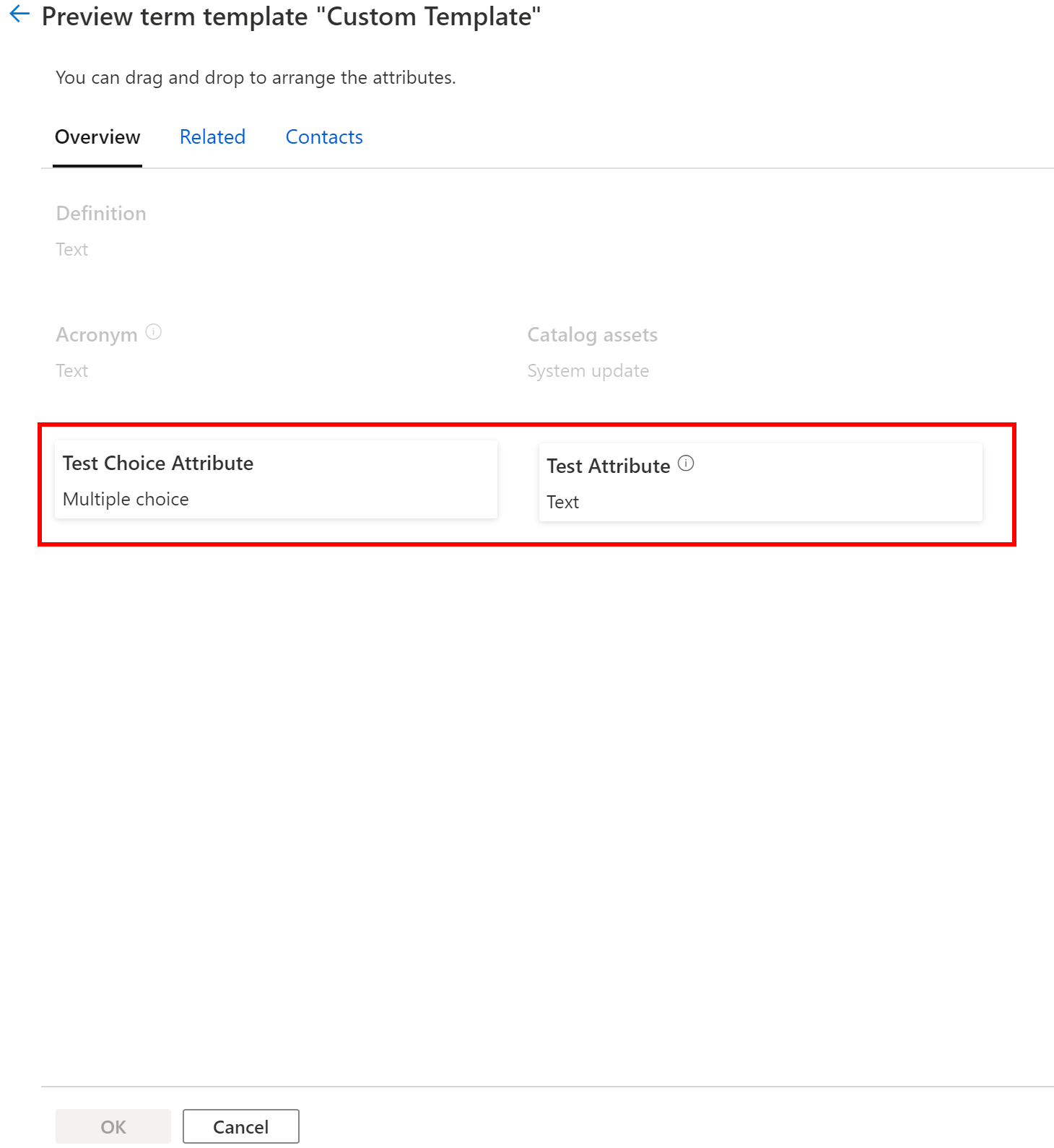Click the back arrow next to the title
The image size is (1054, 1148).
point(19,14)
